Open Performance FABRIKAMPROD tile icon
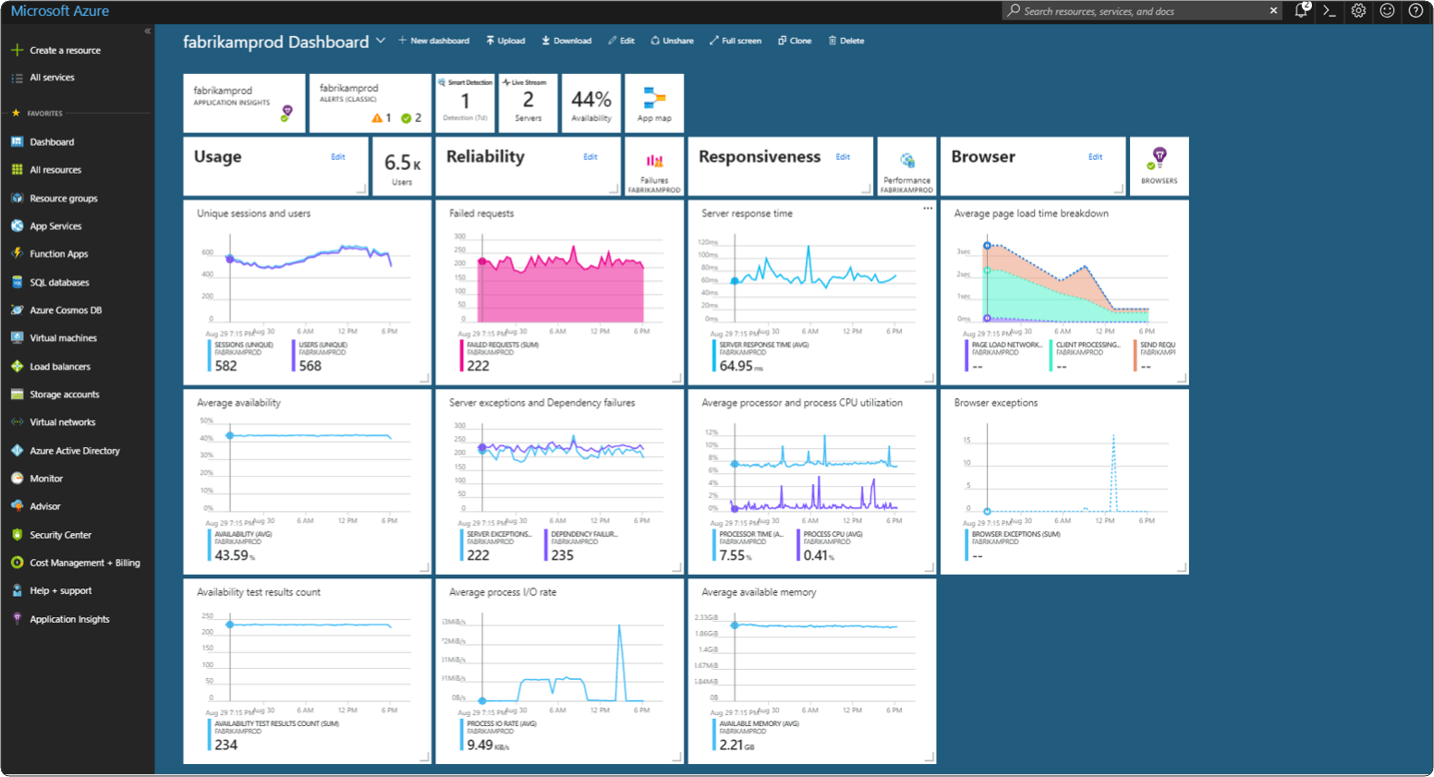Screen dimensions: 1434x777 pyautogui.click(x=907, y=160)
